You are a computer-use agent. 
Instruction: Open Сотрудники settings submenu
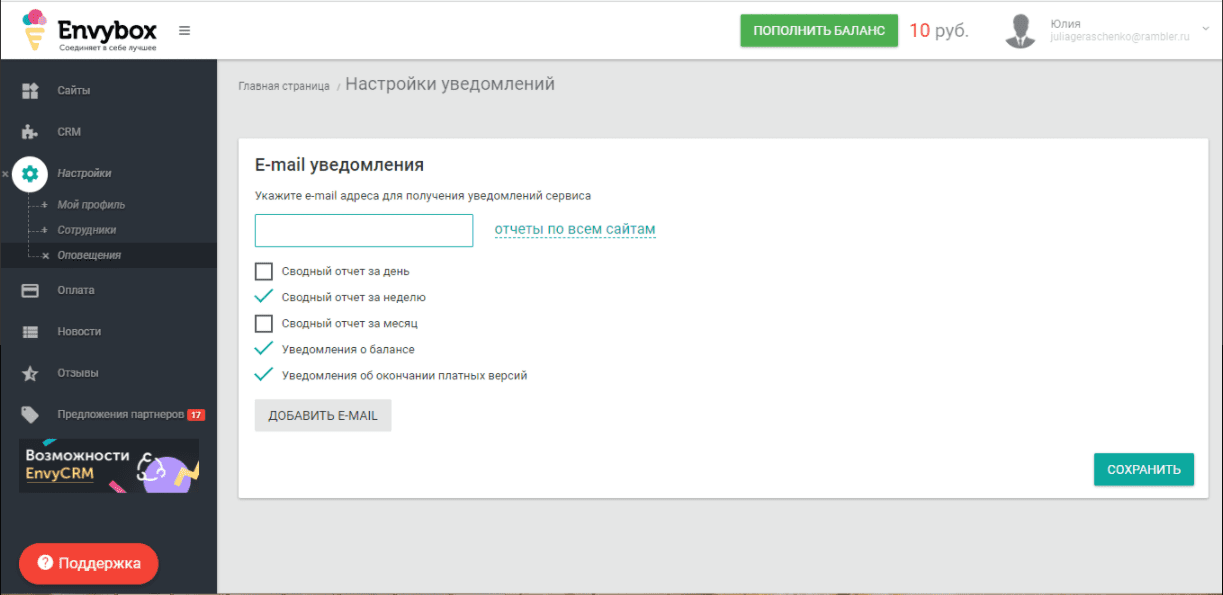point(87,230)
